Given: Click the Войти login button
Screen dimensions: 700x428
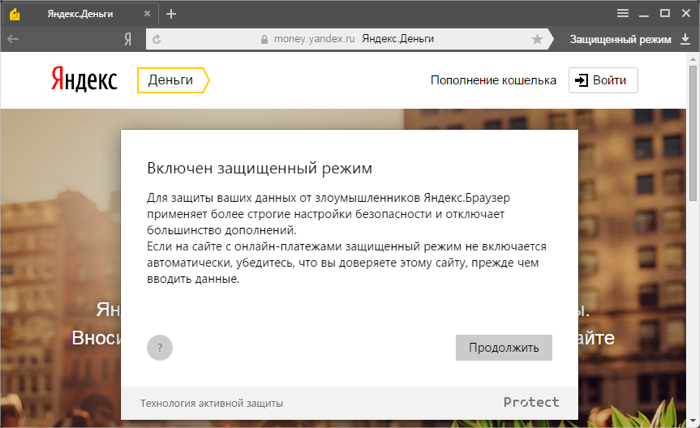Looking at the screenshot, I should (x=603, y=80).
